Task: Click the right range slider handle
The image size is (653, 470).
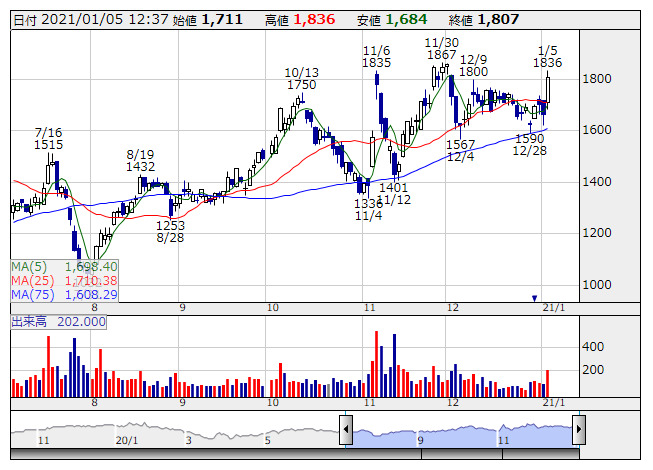Action: click(x=578, y=430)
